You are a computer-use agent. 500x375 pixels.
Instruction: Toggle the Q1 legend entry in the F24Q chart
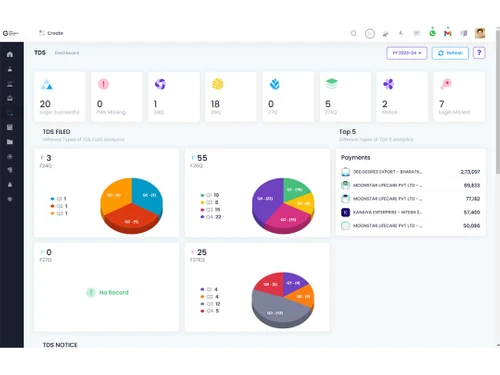(x=58, y=199)
